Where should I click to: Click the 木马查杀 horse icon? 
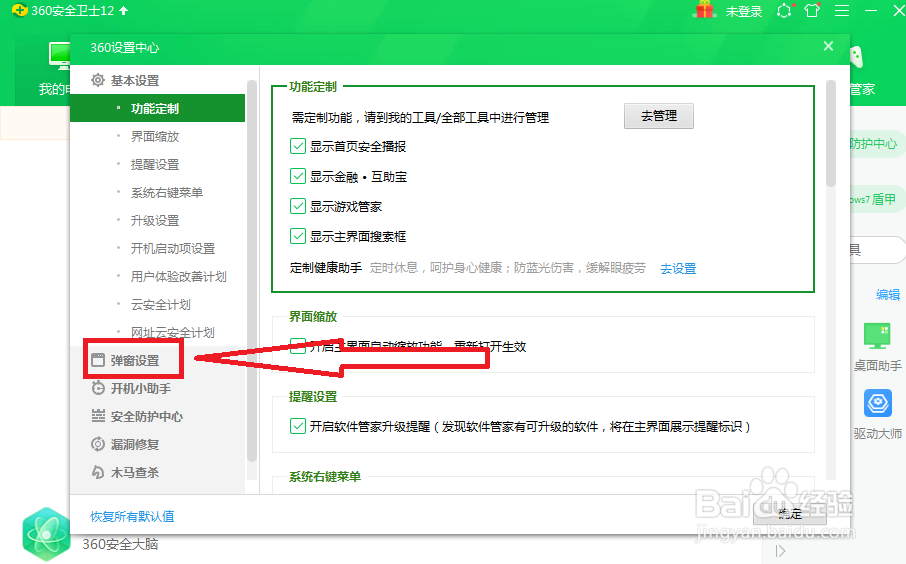(98, 472)
